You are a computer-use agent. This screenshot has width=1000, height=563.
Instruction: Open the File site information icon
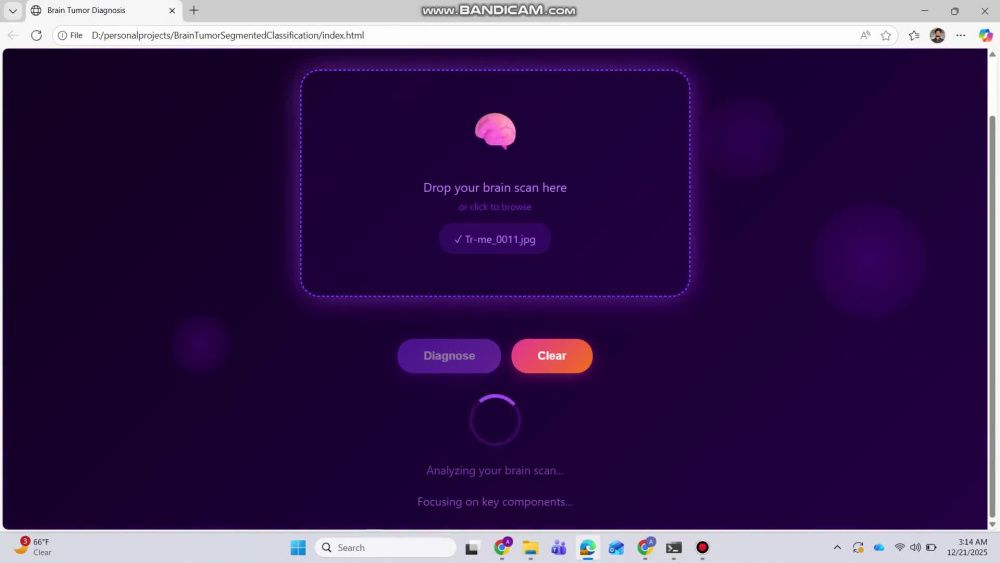pyautogui.click(x=70, y=35)
